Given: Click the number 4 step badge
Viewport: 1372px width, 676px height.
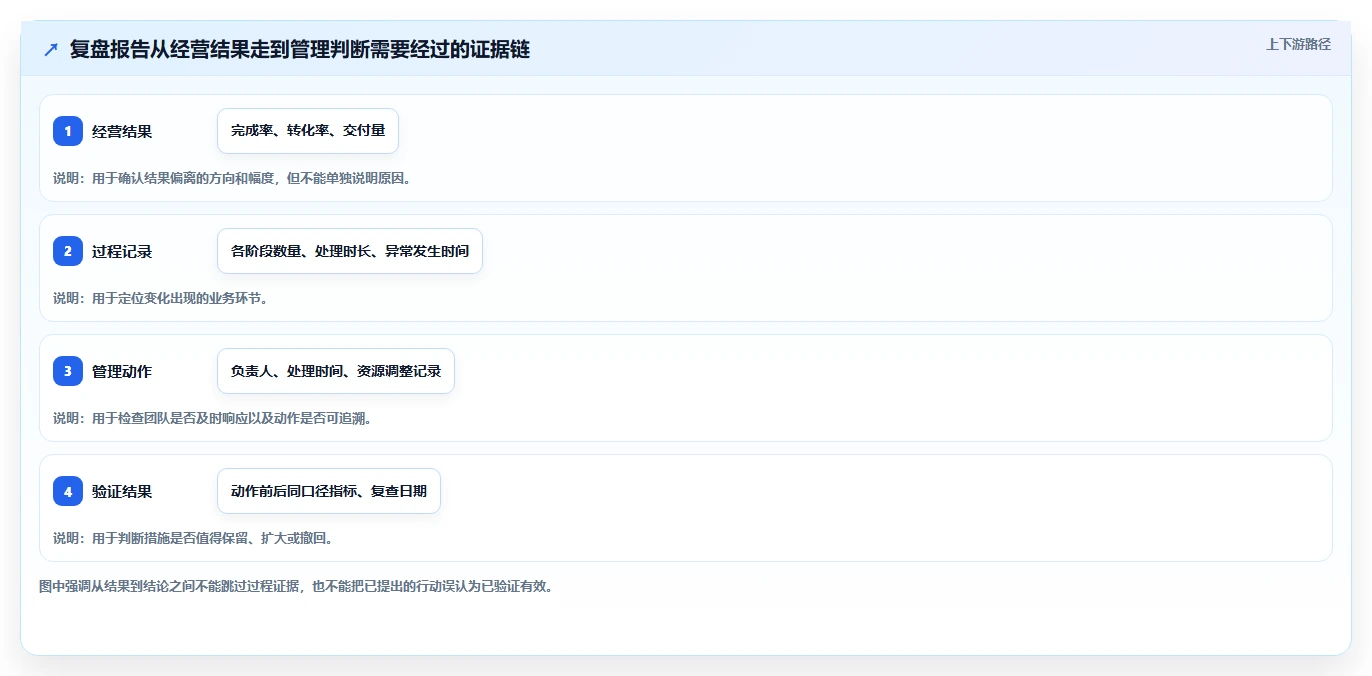Looking at the screenshot, I should pyautogui.click(x=68, y=491).
